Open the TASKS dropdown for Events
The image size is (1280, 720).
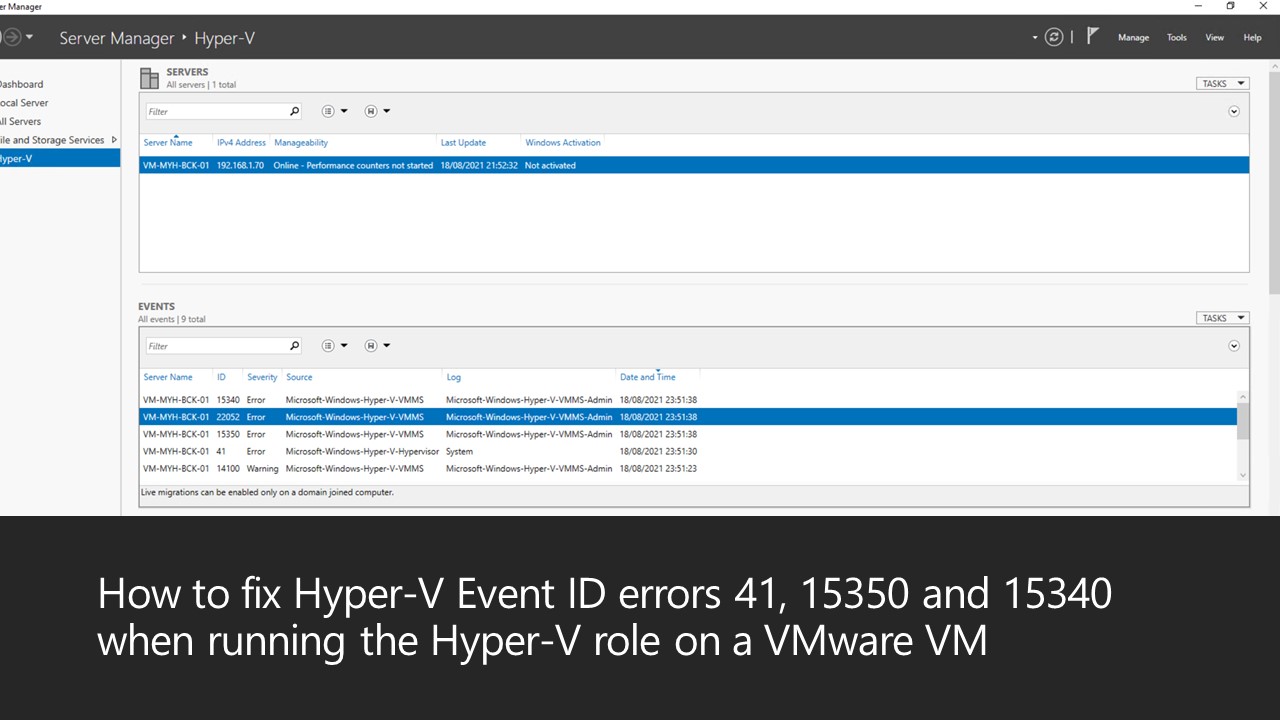(1222, 317)
